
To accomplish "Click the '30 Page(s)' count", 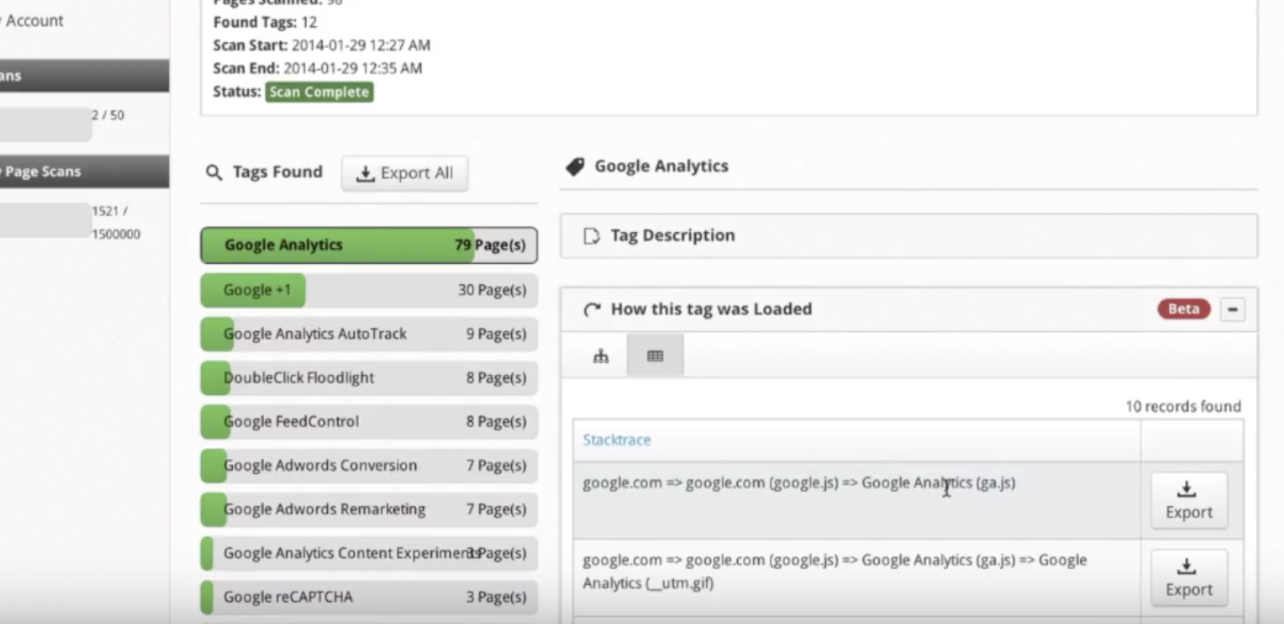I will [x=492, y=290].
